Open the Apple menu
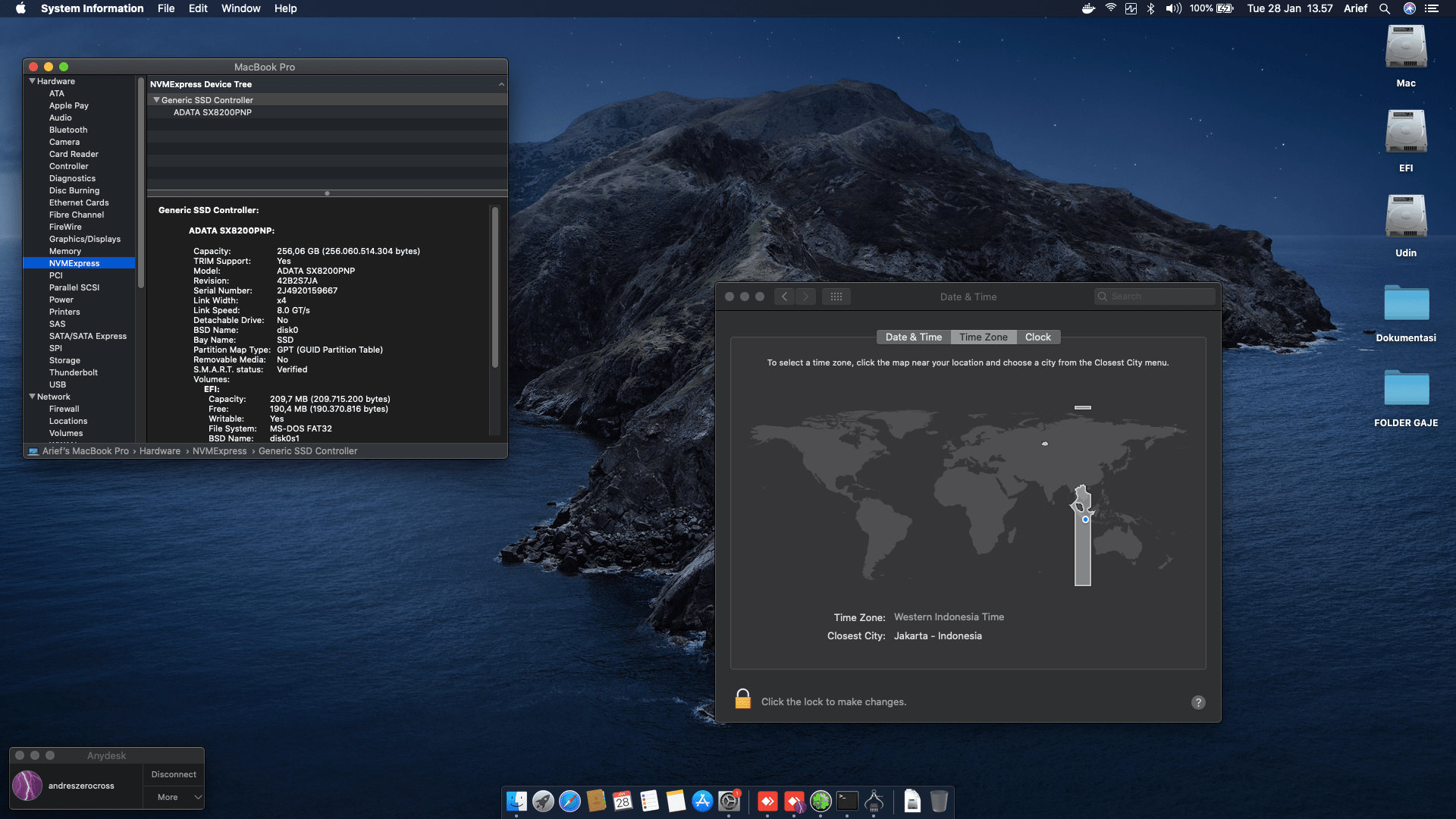Viewport: 1456px width, 819px height. 20,8
